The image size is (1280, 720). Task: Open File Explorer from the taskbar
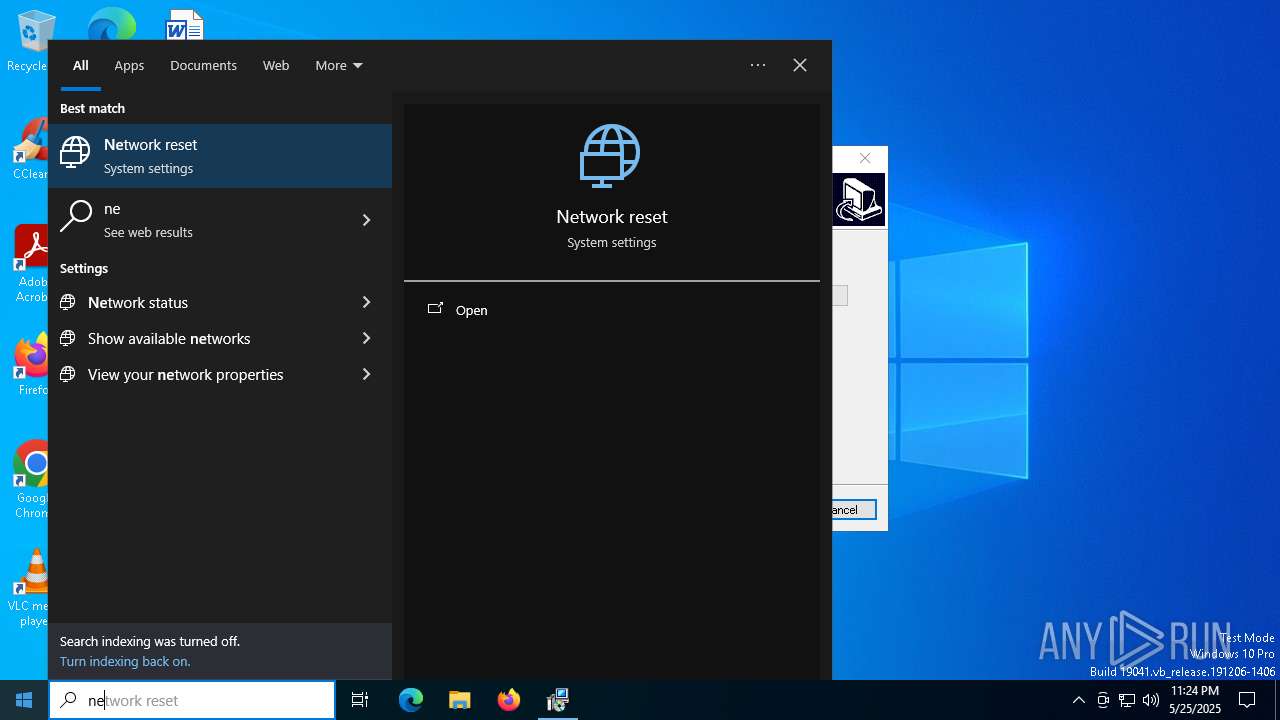460,700
